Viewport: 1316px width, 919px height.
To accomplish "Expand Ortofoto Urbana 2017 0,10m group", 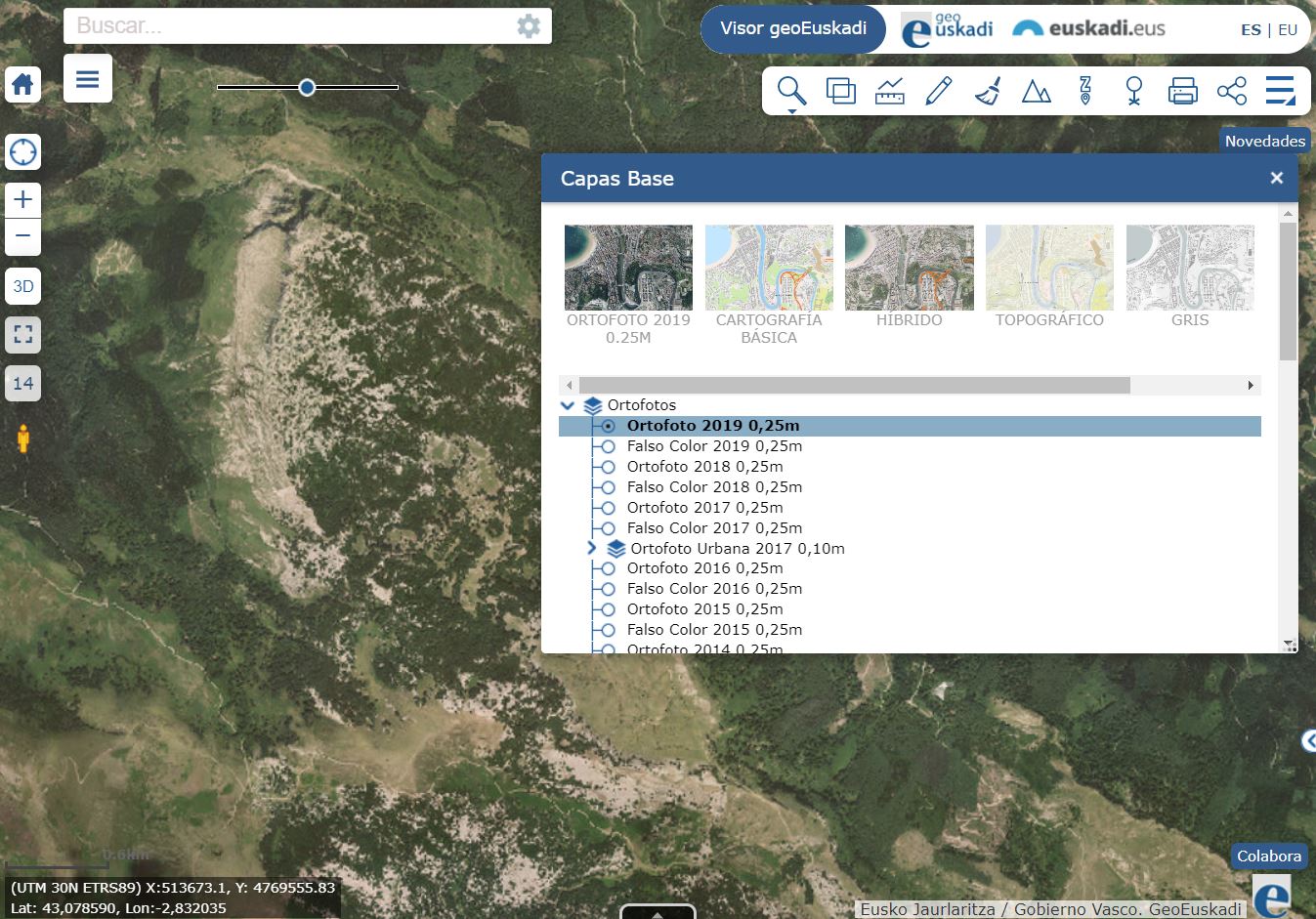I will point(591,548).
